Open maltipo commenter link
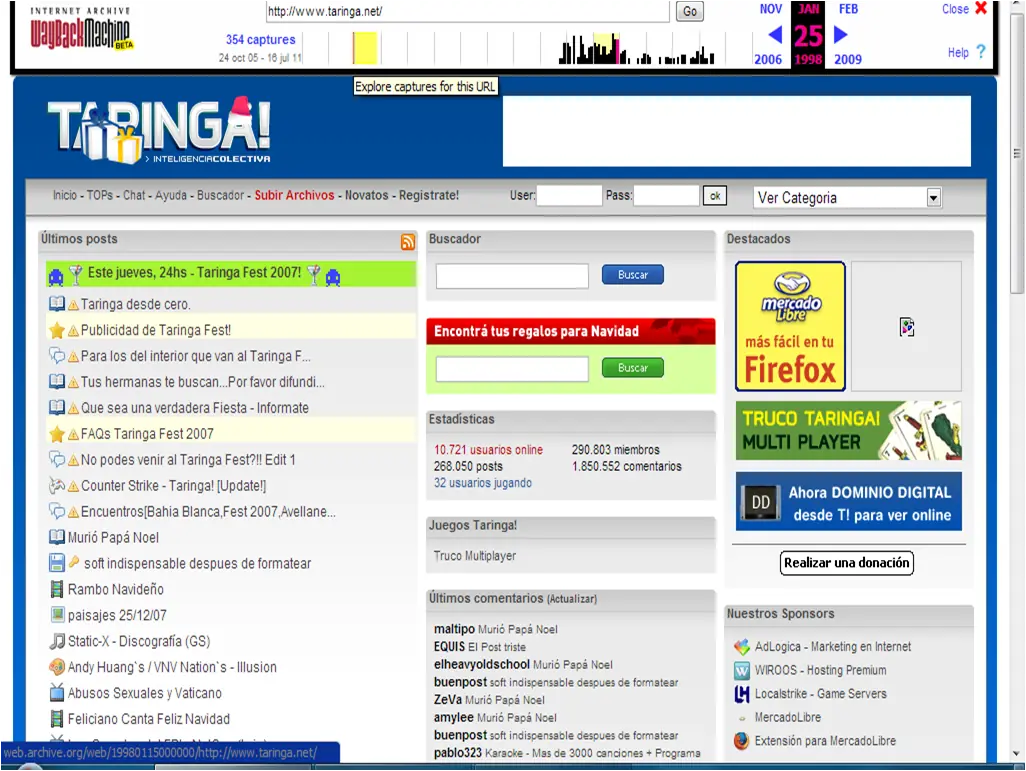The height and width of the screenshot is (771, 1026). pyautogui.click(x=454, y=629)
